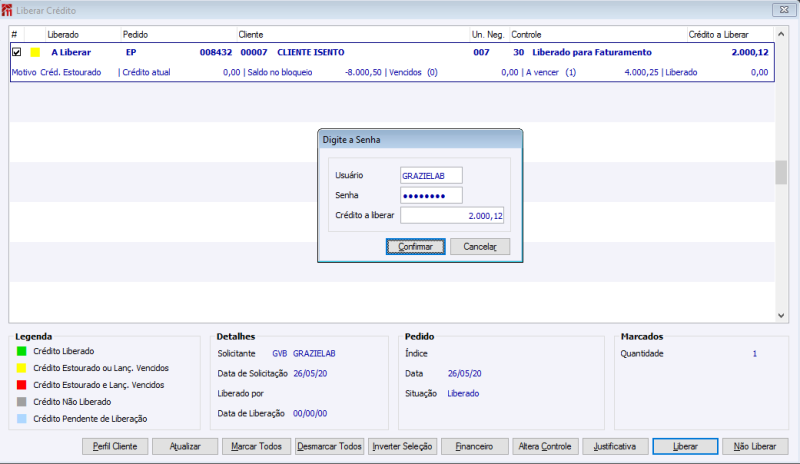Select the Crédito a liberar field in dialog
The width and height of the screenshot is (800, 464).
[452, 215]
